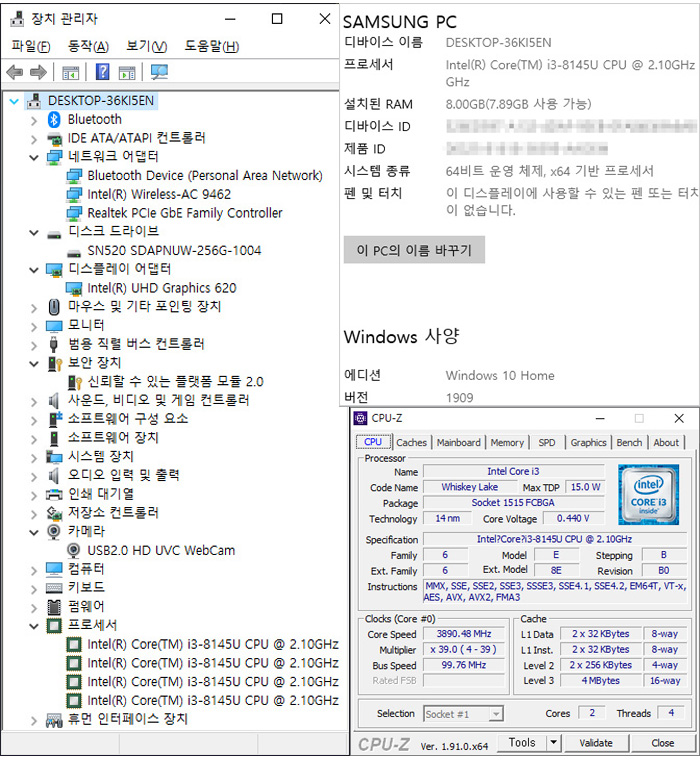Collapse the DESKTOP-36KI5EN root node
Viewport: 700px width, 761px height.
click(x=14, y=101)
